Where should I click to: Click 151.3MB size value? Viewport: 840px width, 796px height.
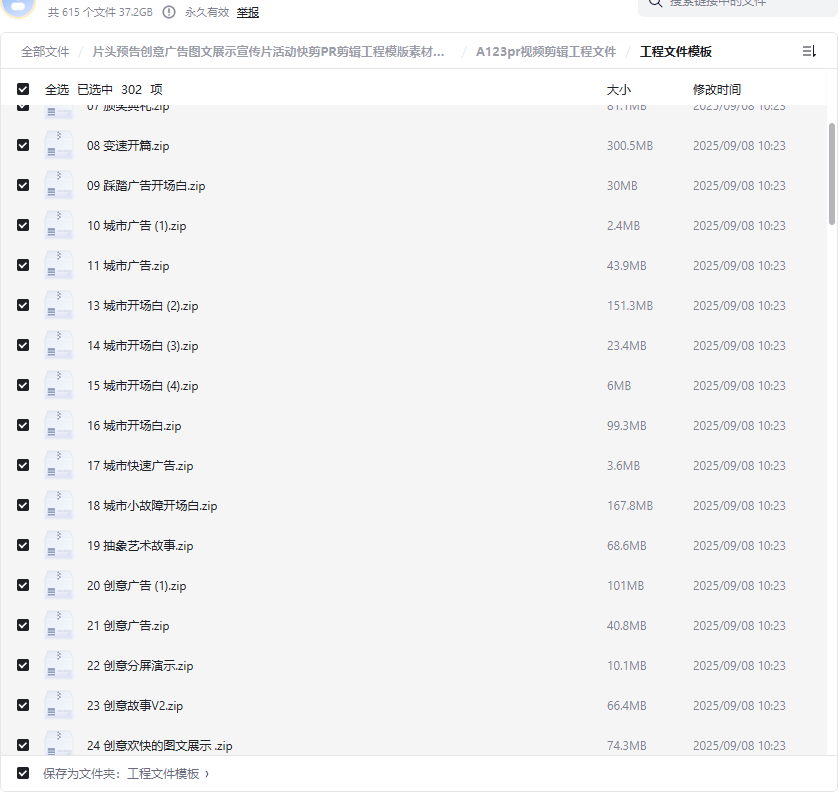(629, 306)
